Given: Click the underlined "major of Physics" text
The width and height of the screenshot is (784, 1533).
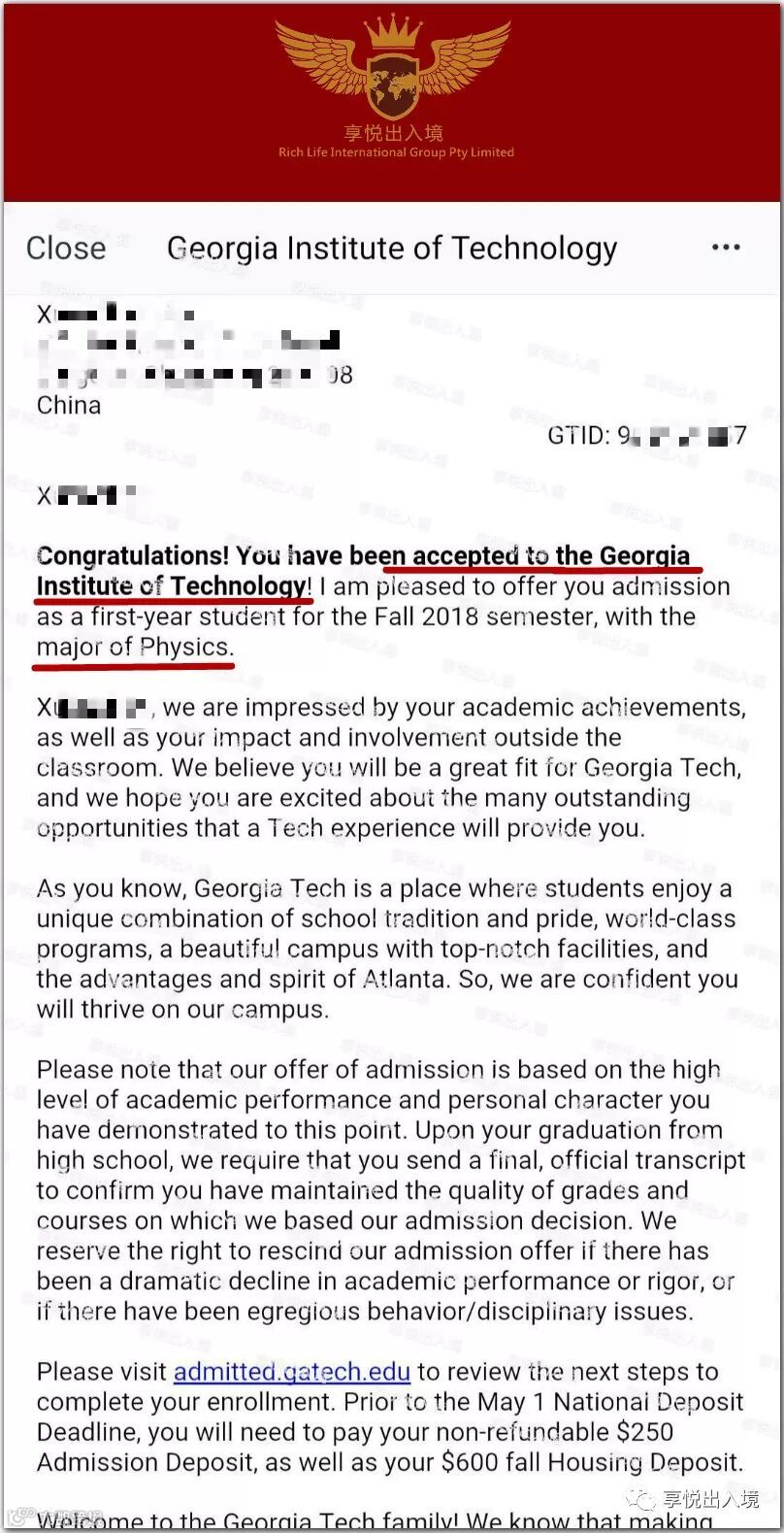Looking at the screenshot, I should (x=134, y=648).
